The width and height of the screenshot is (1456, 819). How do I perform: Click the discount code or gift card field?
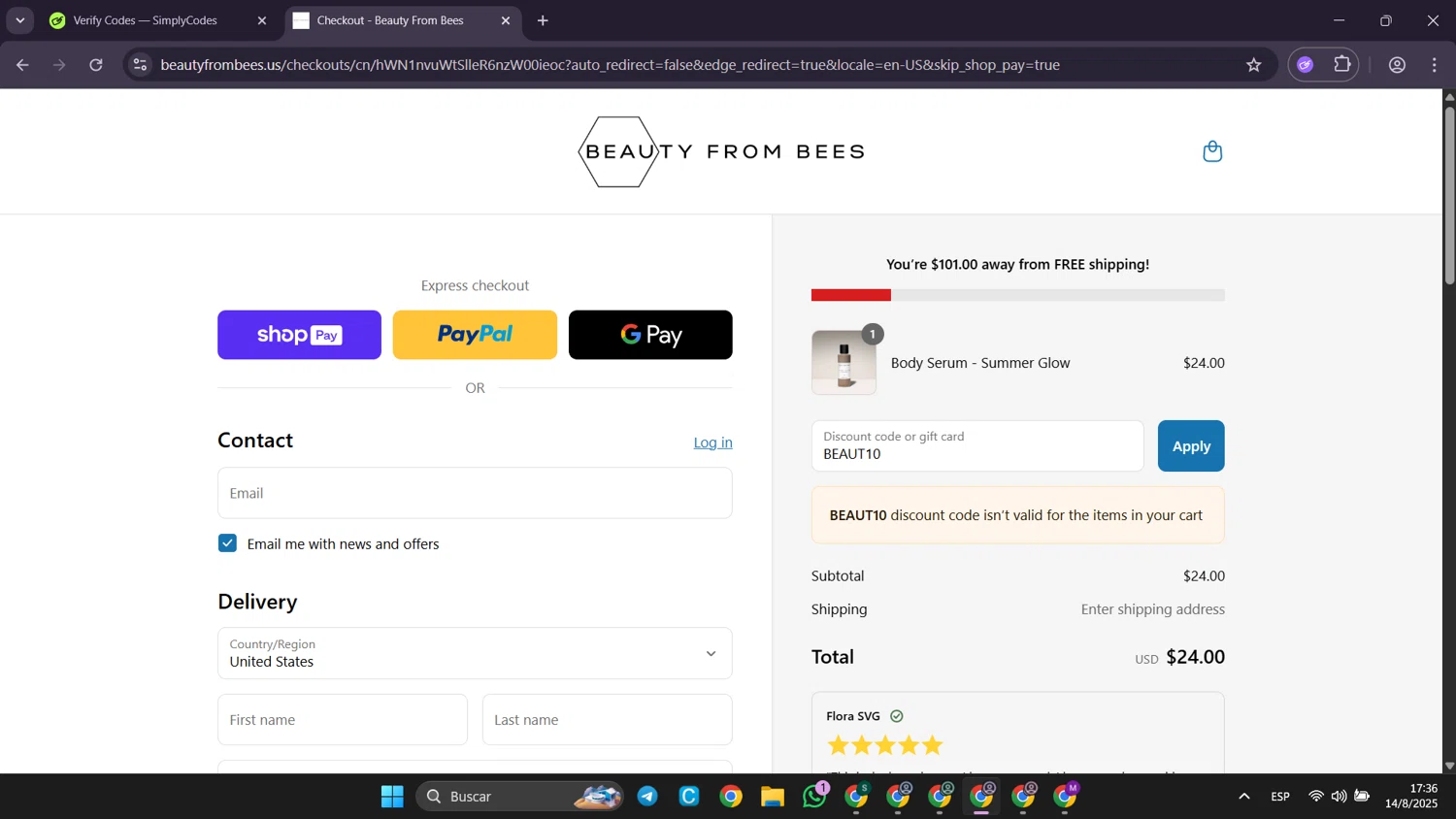point(977,446)
